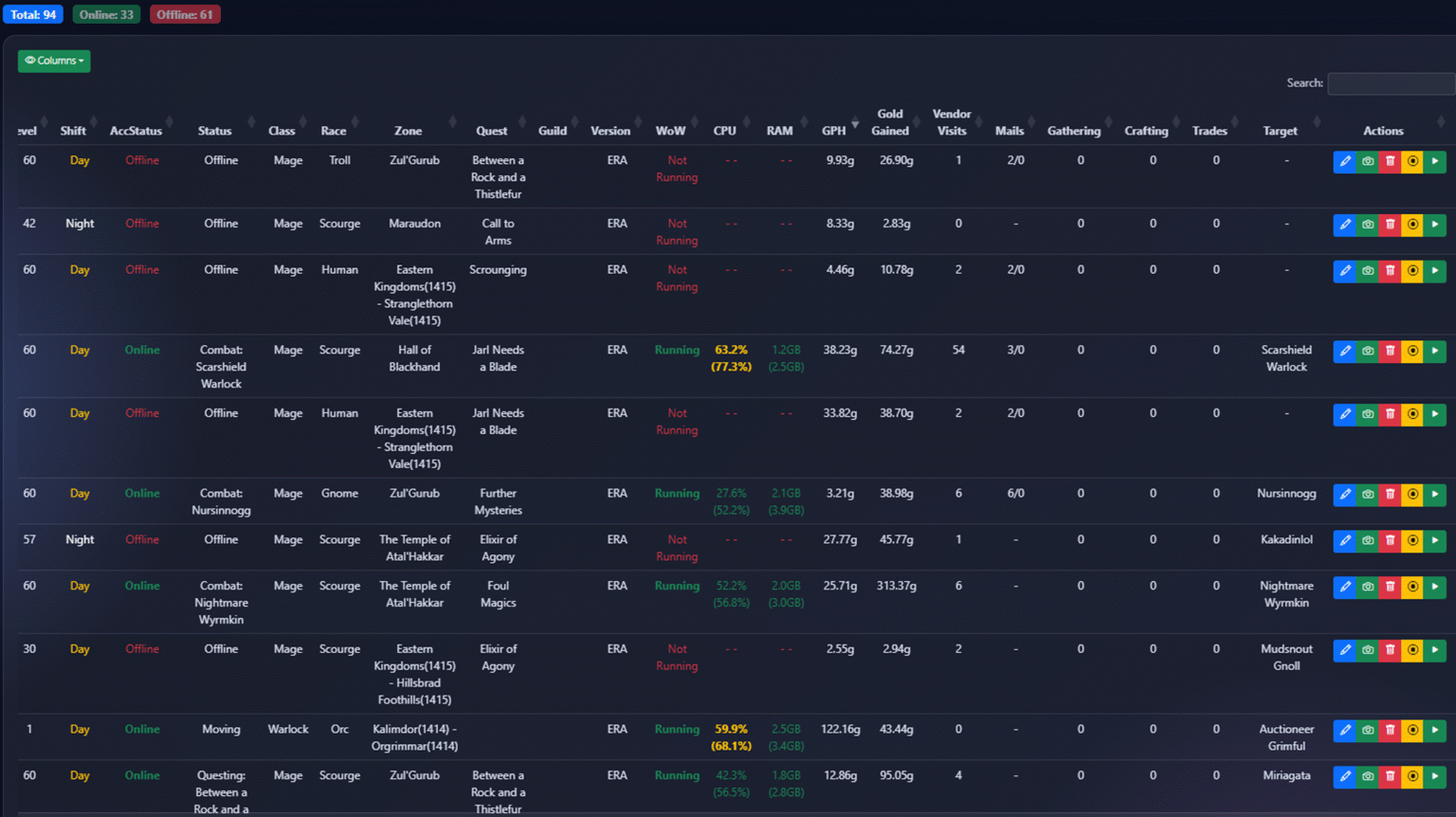Viewport: 1456px width, 817px height.
Task: Click the blue edit pencil on the Zul'Gurub Troll row
Action: point(1344,161)
